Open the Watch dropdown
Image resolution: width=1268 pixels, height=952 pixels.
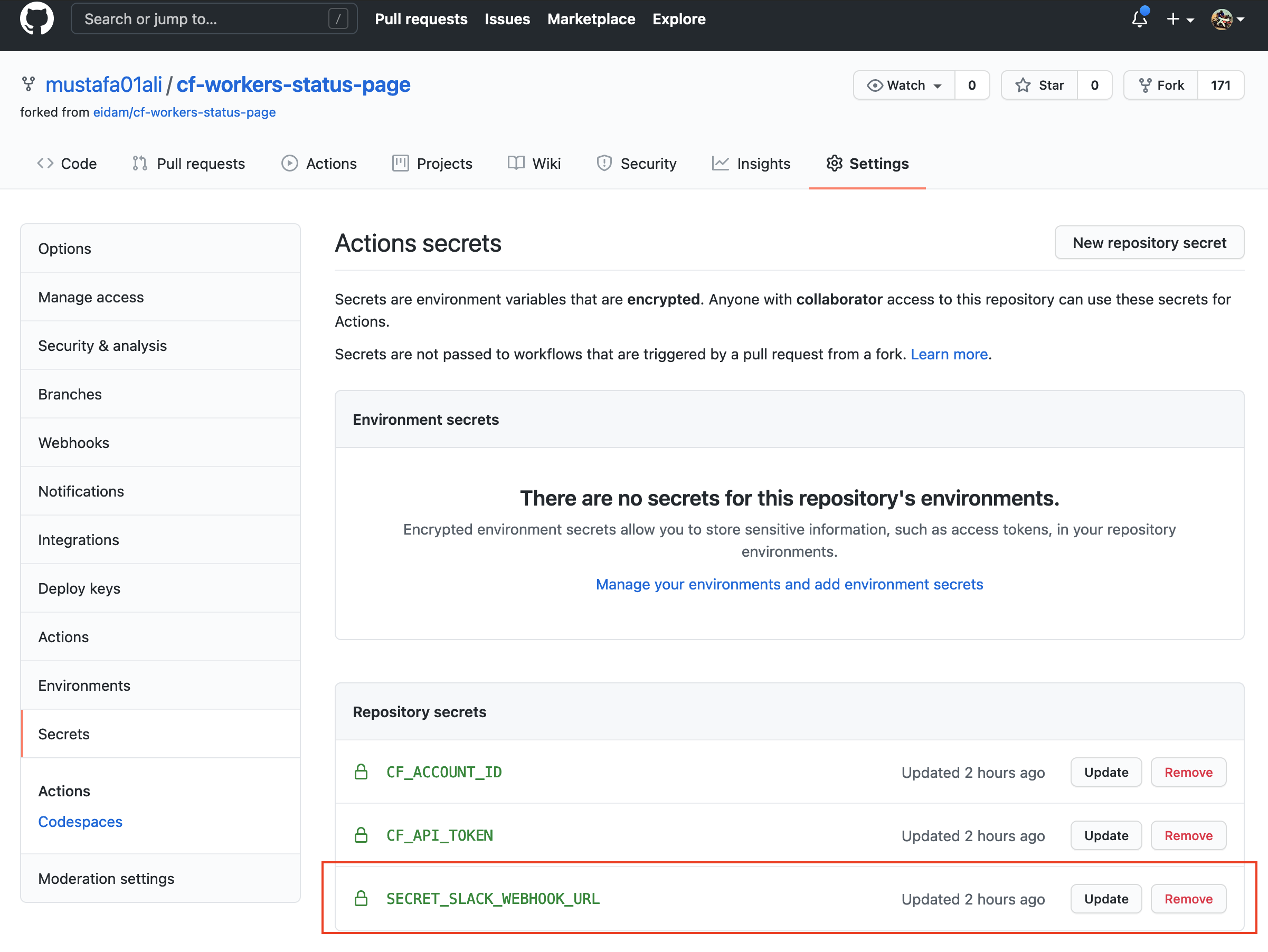tap(904, 85)
